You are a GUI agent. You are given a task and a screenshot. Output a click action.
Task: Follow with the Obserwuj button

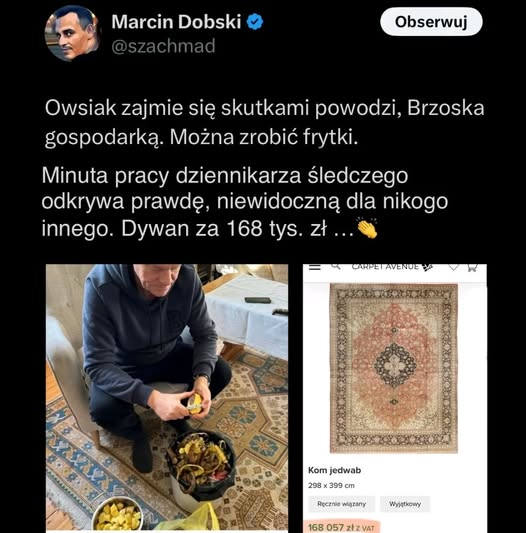431,22
